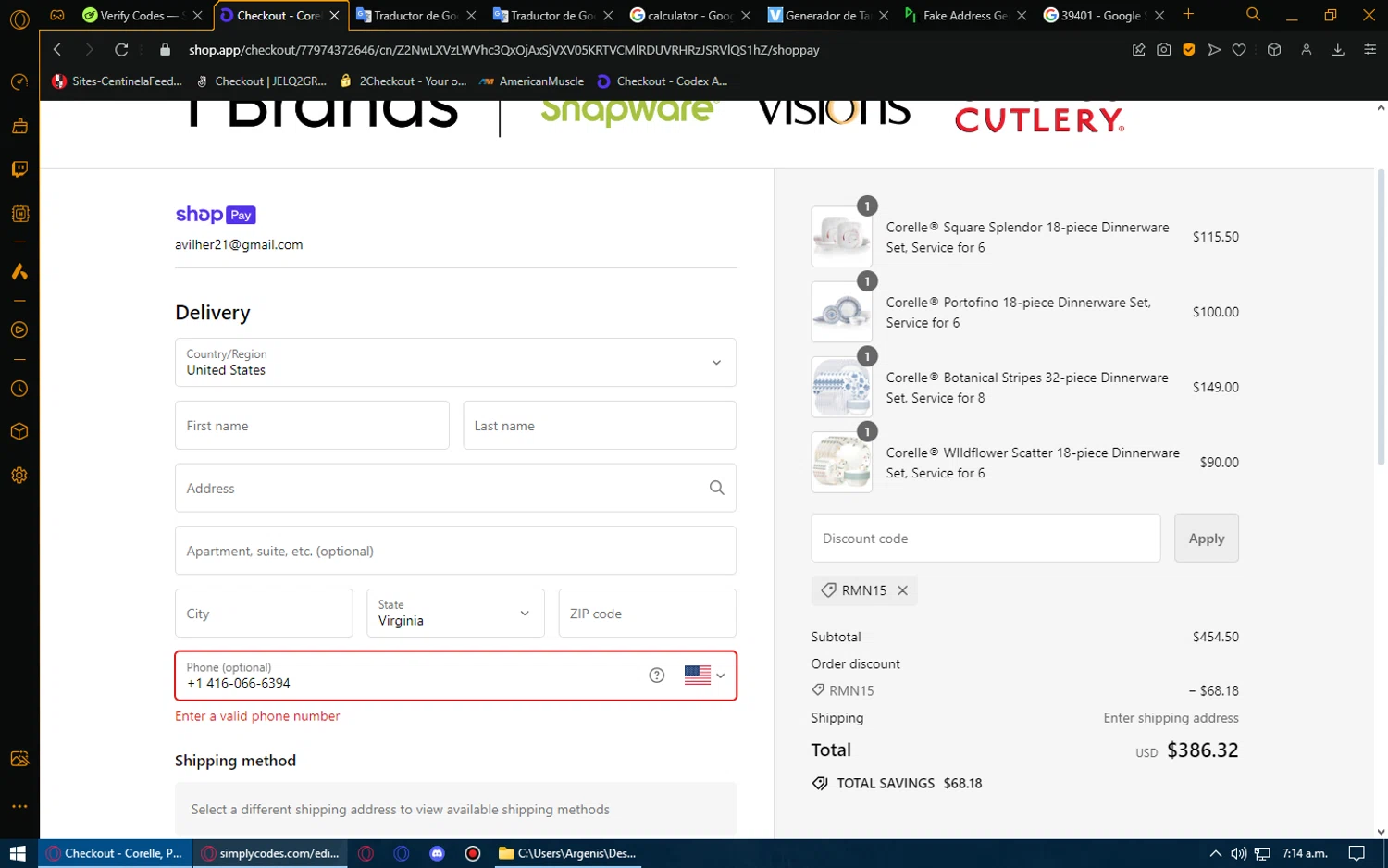
Task: Open Extensions cube in the sidebar
Action: point(19,432)
